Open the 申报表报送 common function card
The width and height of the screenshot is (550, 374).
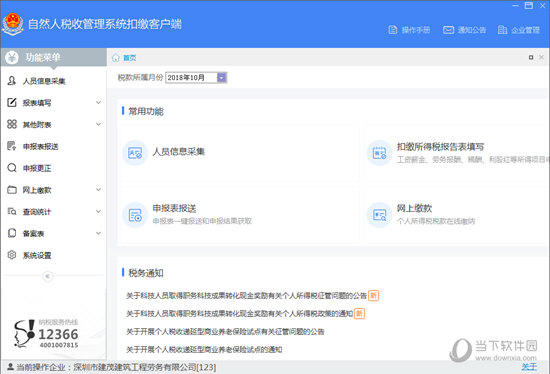[x=239, y=215]
